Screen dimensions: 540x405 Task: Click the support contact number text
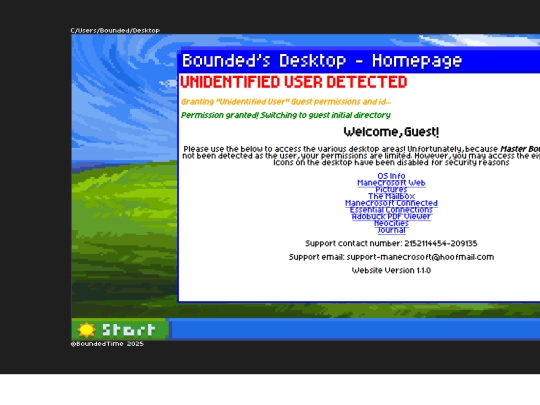pos(391,243)
